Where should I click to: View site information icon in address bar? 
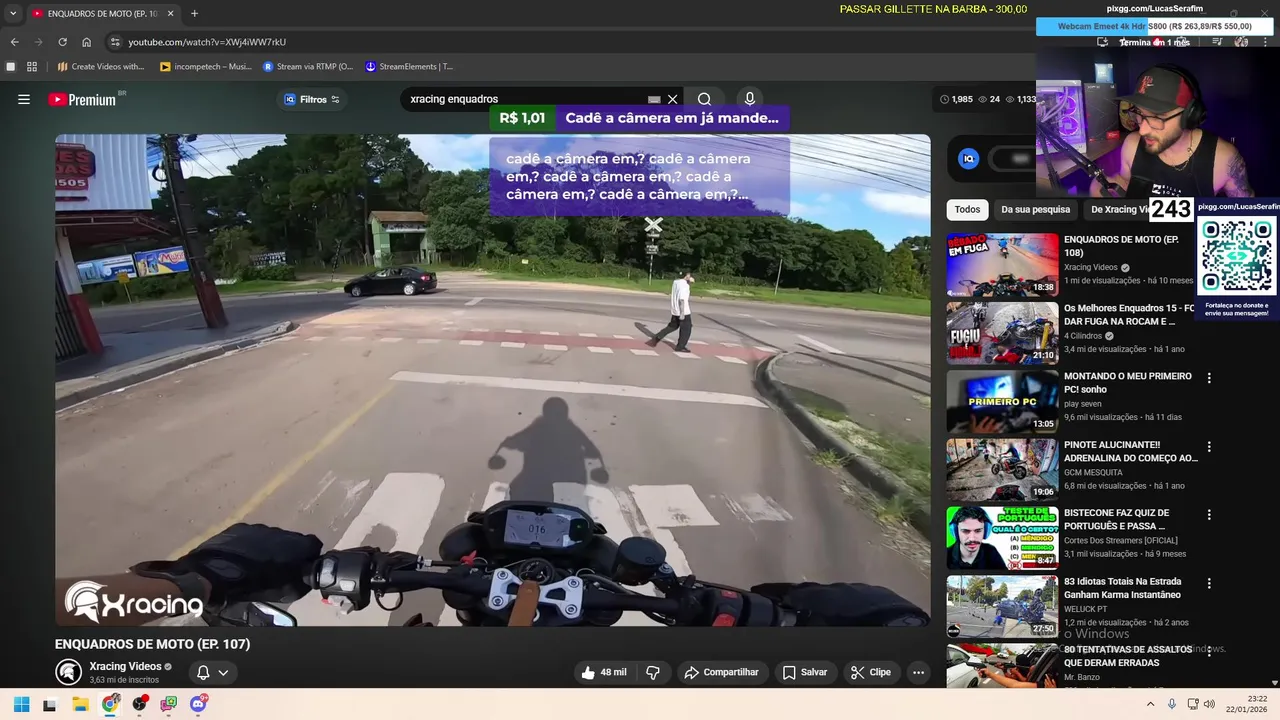(x=115, y=42)
